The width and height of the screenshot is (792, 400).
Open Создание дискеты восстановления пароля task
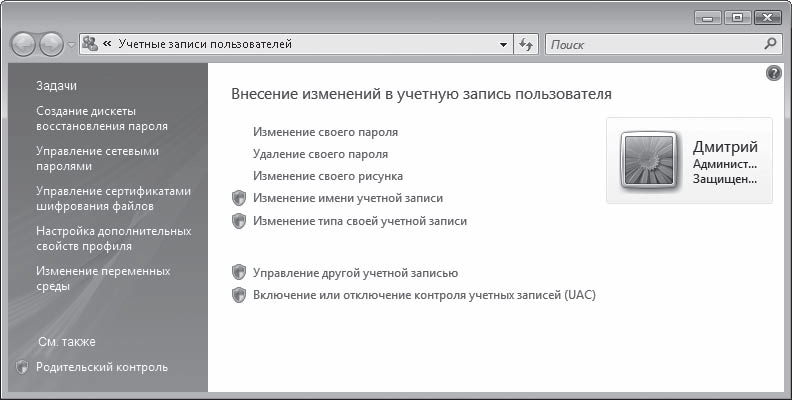(x=101, y=118)
